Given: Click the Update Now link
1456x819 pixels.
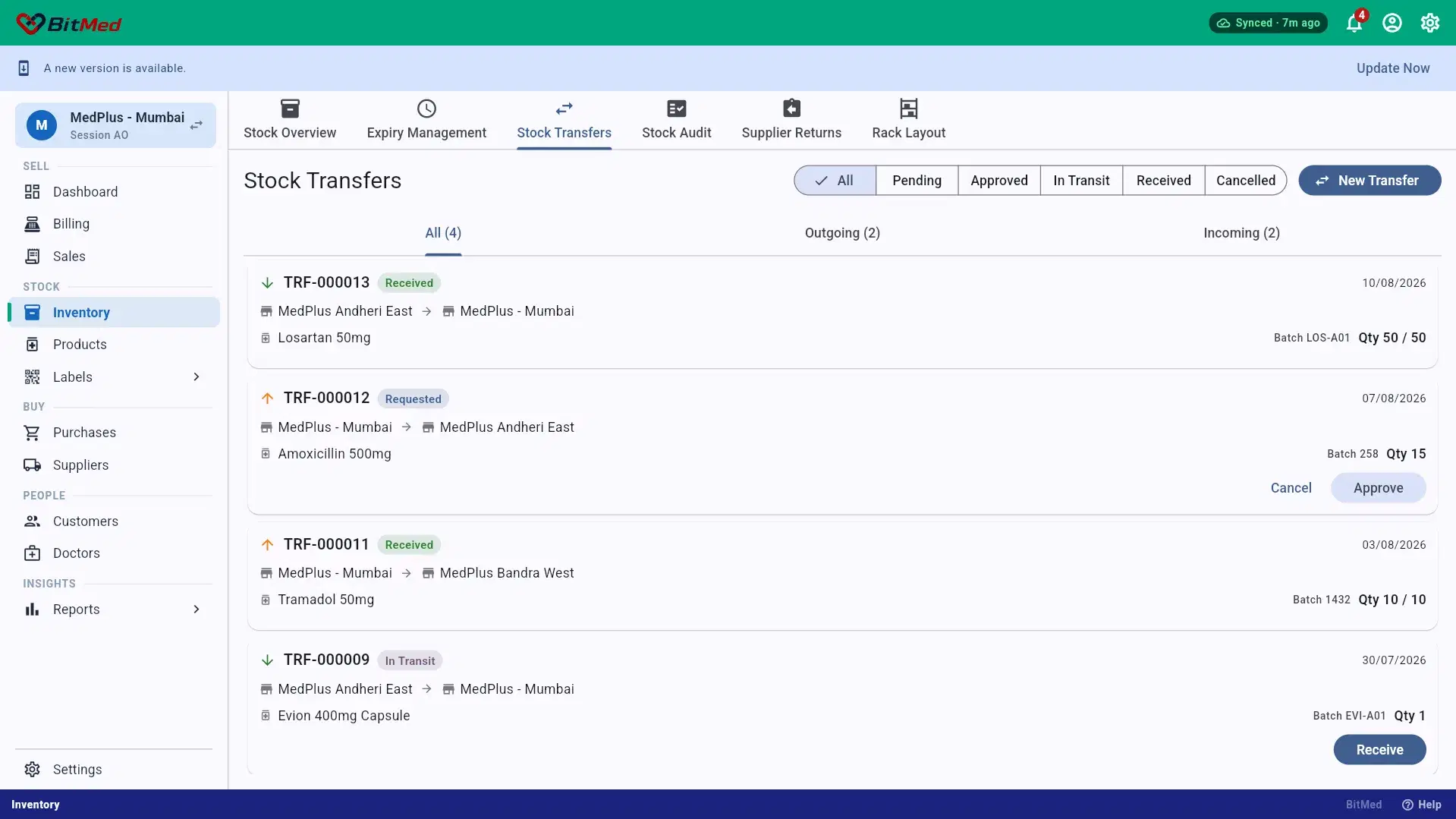Looking at the screenshot, I should click(x=1393, y=68).
